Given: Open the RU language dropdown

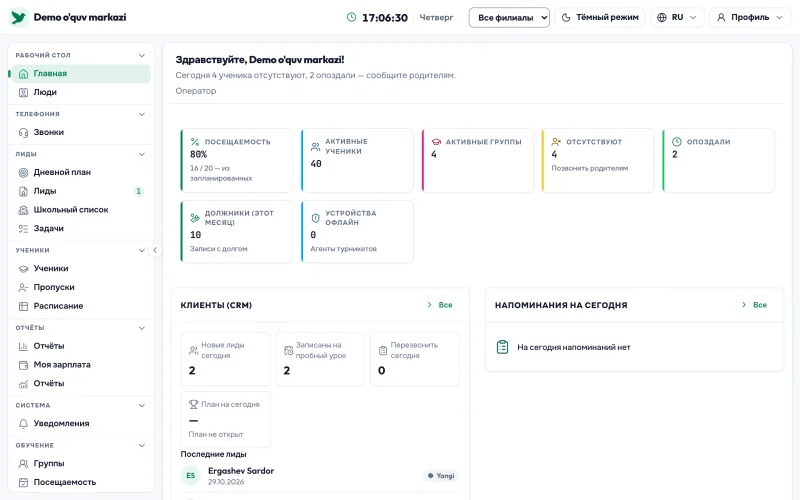Looking at the screenshot, I should point(677,17).
